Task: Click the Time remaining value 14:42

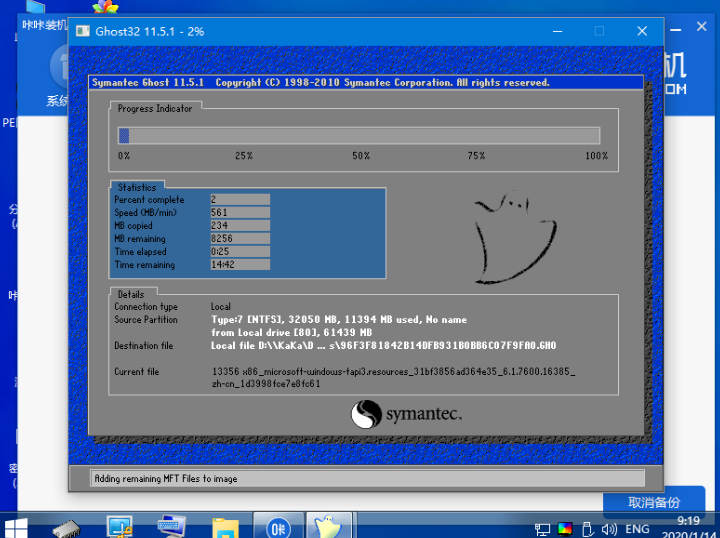Action: 240,264
